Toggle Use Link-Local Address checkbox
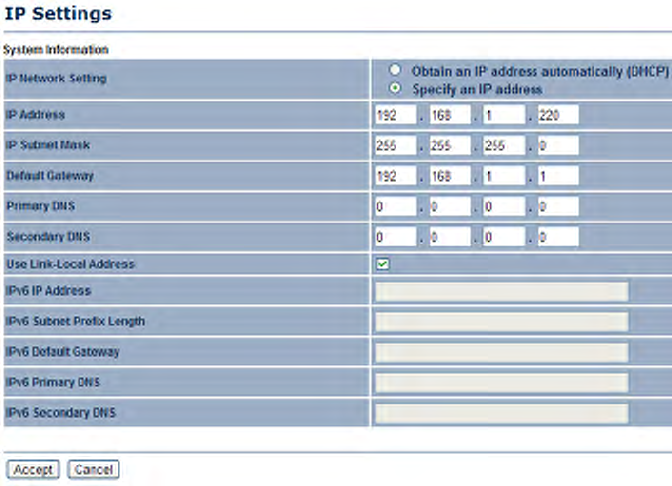672x486 pixels. click(x=382, y=264)
